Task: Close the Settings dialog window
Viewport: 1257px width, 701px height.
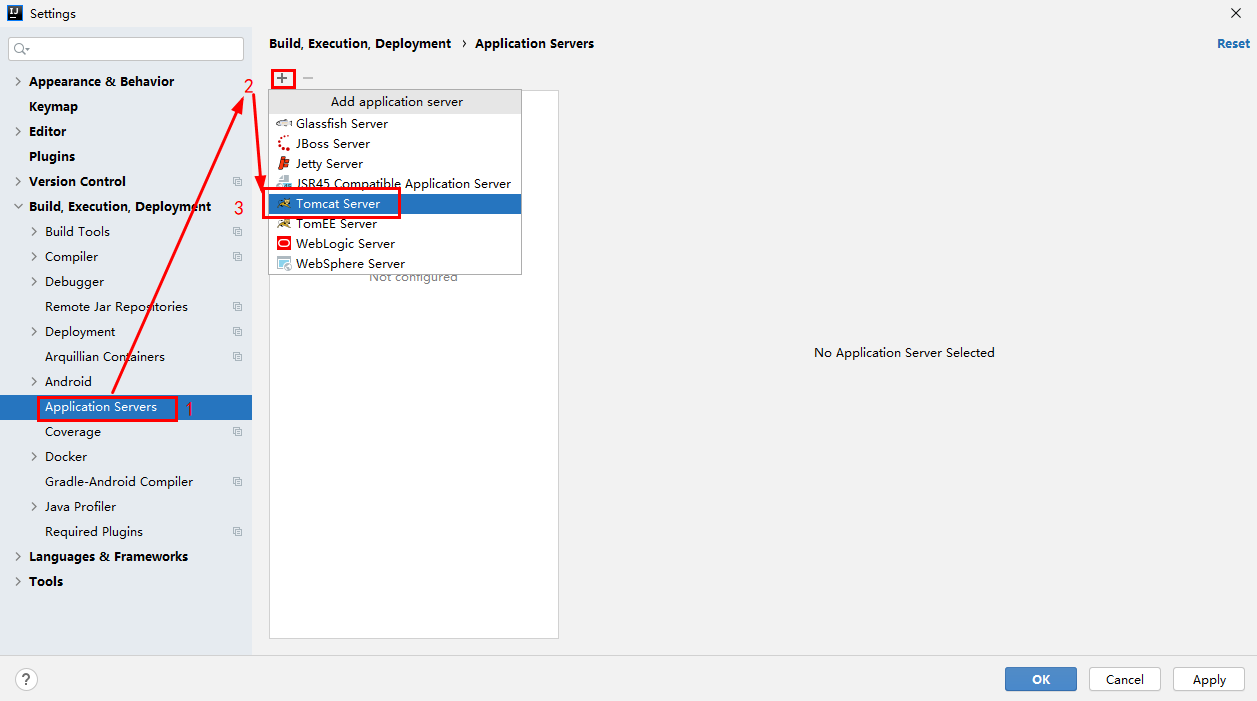Action: pyautogui.click(x=1235, y=13)
